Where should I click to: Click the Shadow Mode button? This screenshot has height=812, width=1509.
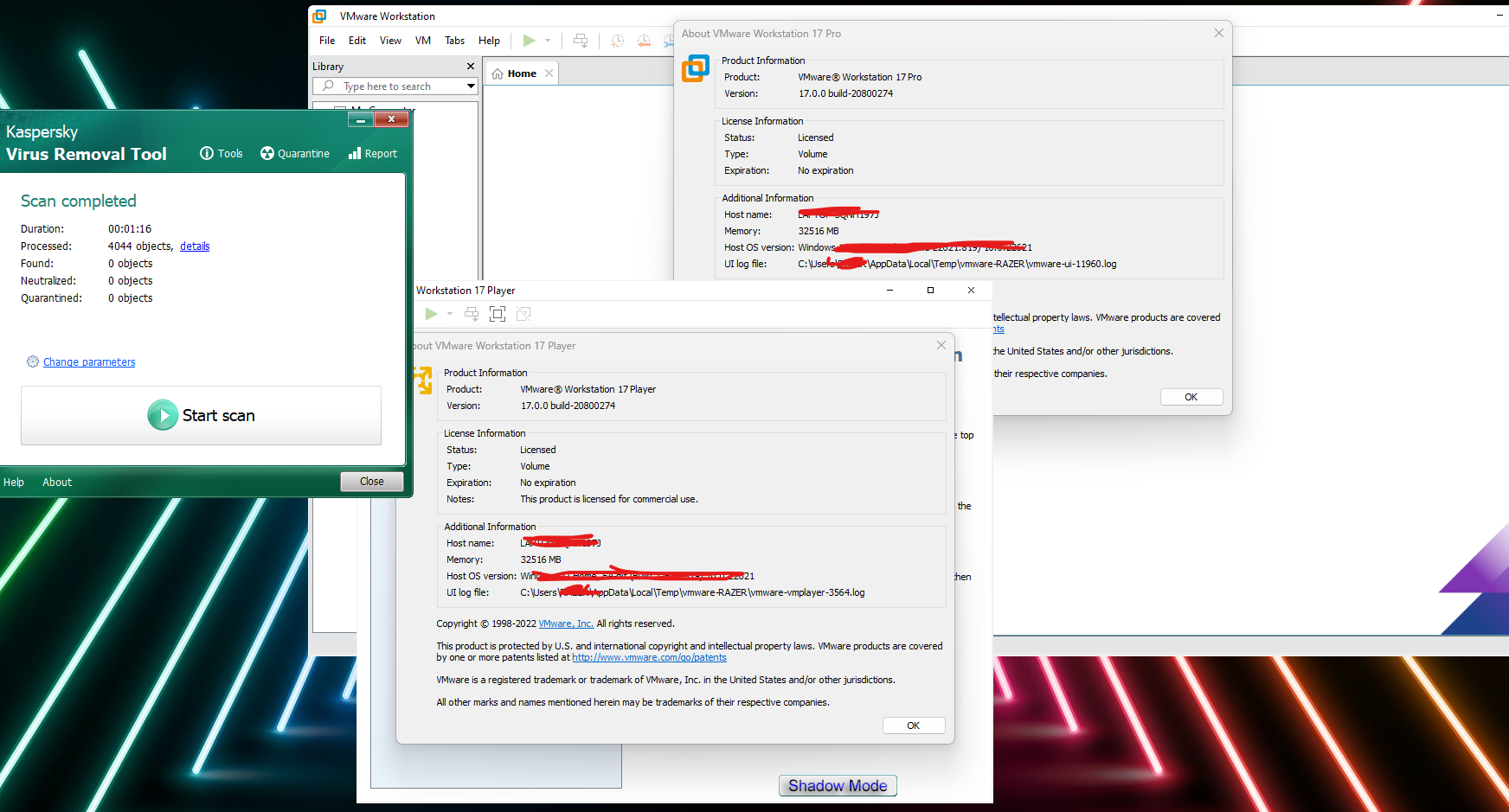838,785
